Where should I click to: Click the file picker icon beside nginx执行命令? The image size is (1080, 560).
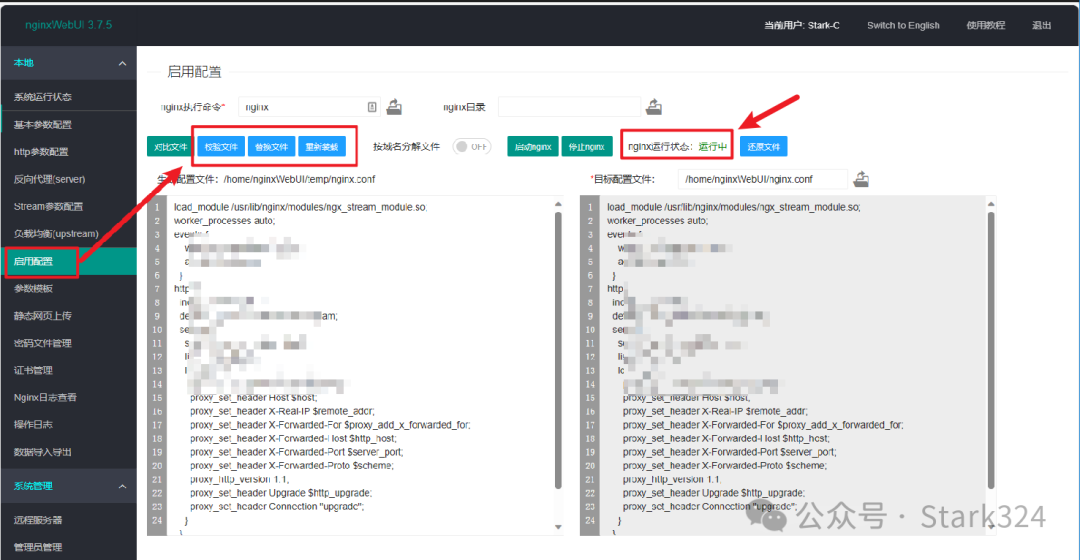[x=394, y=106]
